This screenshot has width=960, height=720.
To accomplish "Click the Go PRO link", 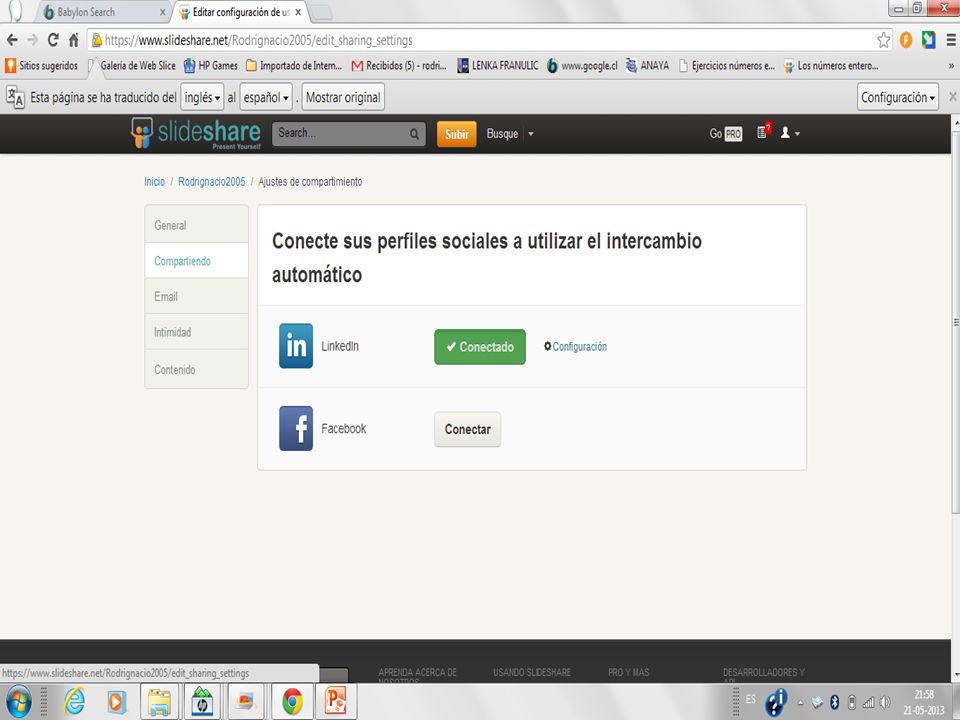I will pos(726,133).
